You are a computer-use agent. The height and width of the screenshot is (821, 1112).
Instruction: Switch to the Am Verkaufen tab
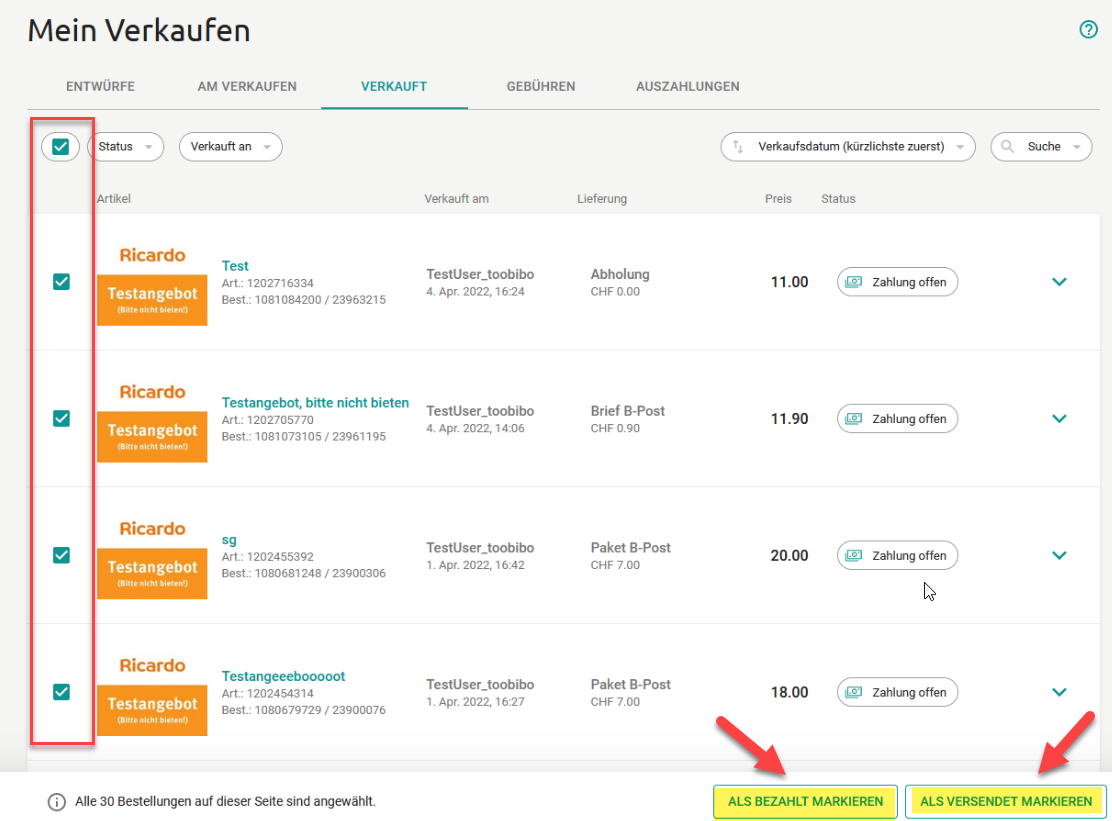click(247, 86)
